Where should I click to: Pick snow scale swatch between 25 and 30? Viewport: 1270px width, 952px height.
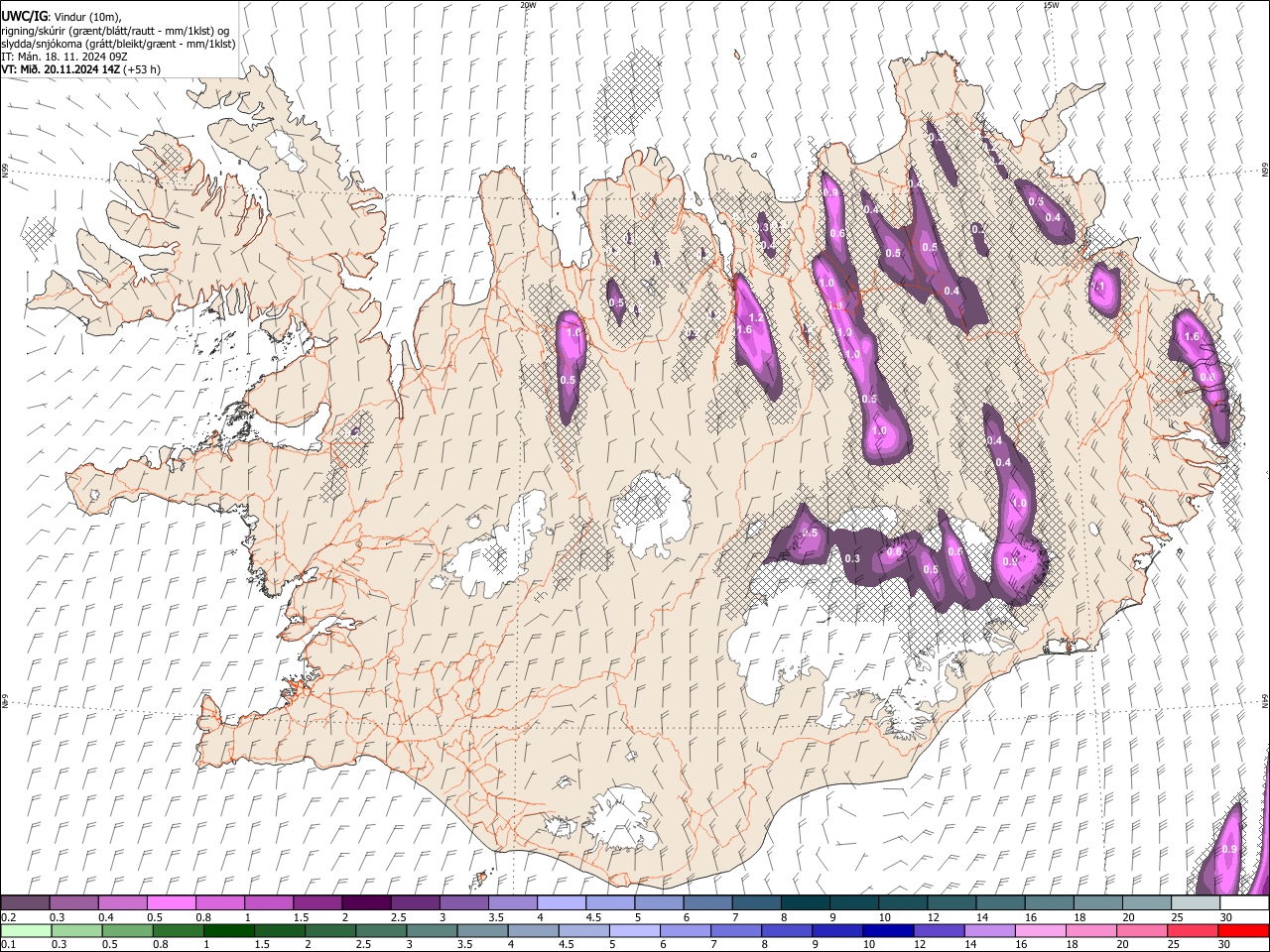(x=1197, y=902)
